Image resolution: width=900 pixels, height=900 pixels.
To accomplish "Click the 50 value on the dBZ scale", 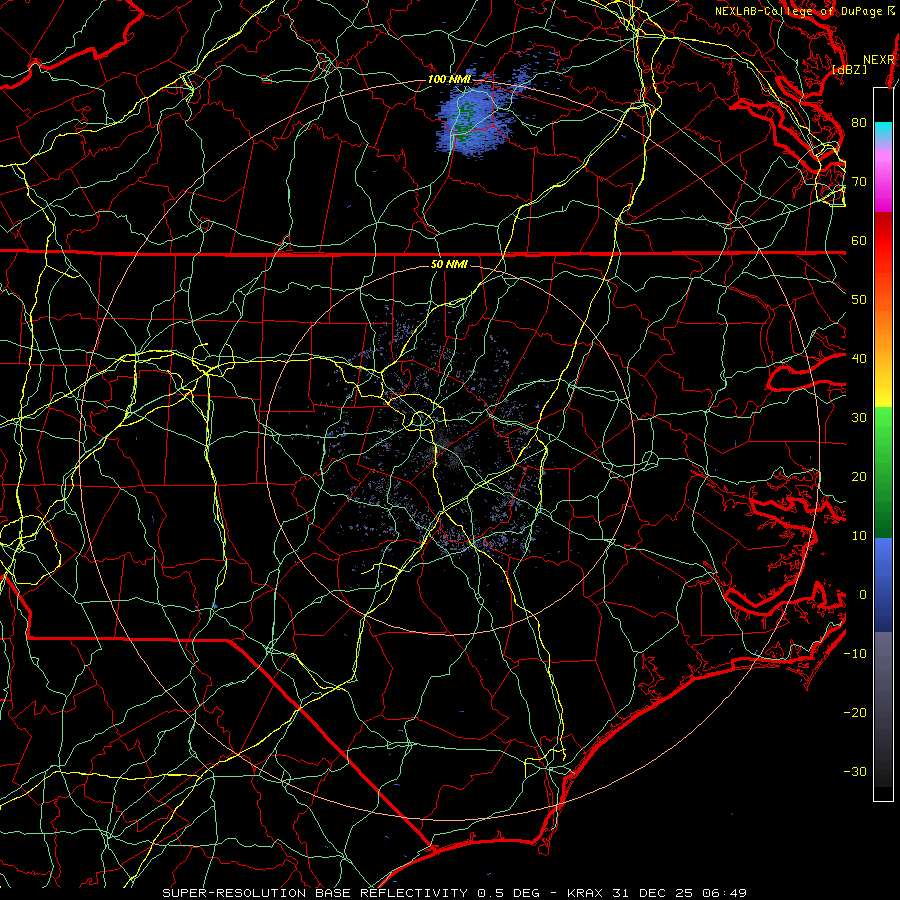I will pos(859,300).
